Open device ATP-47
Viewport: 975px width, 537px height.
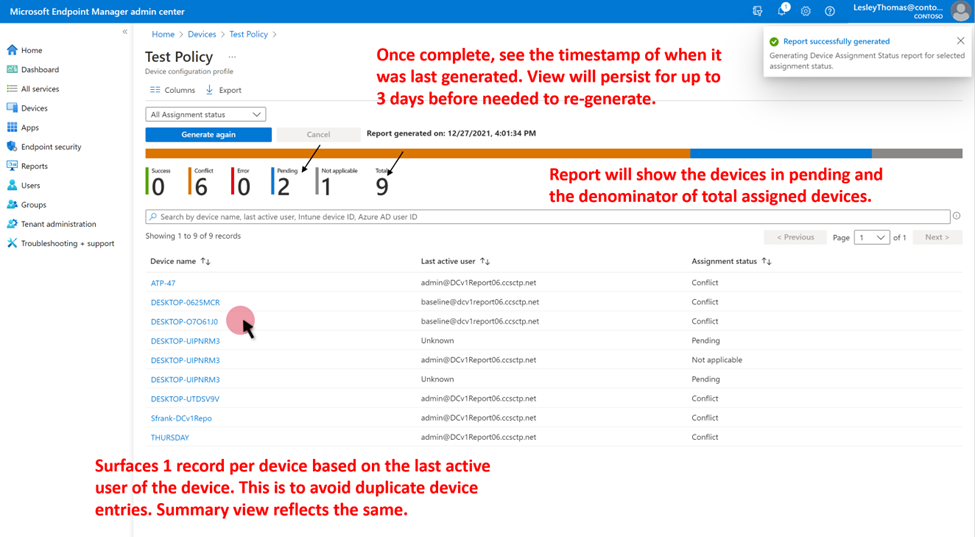pos(163,283)
